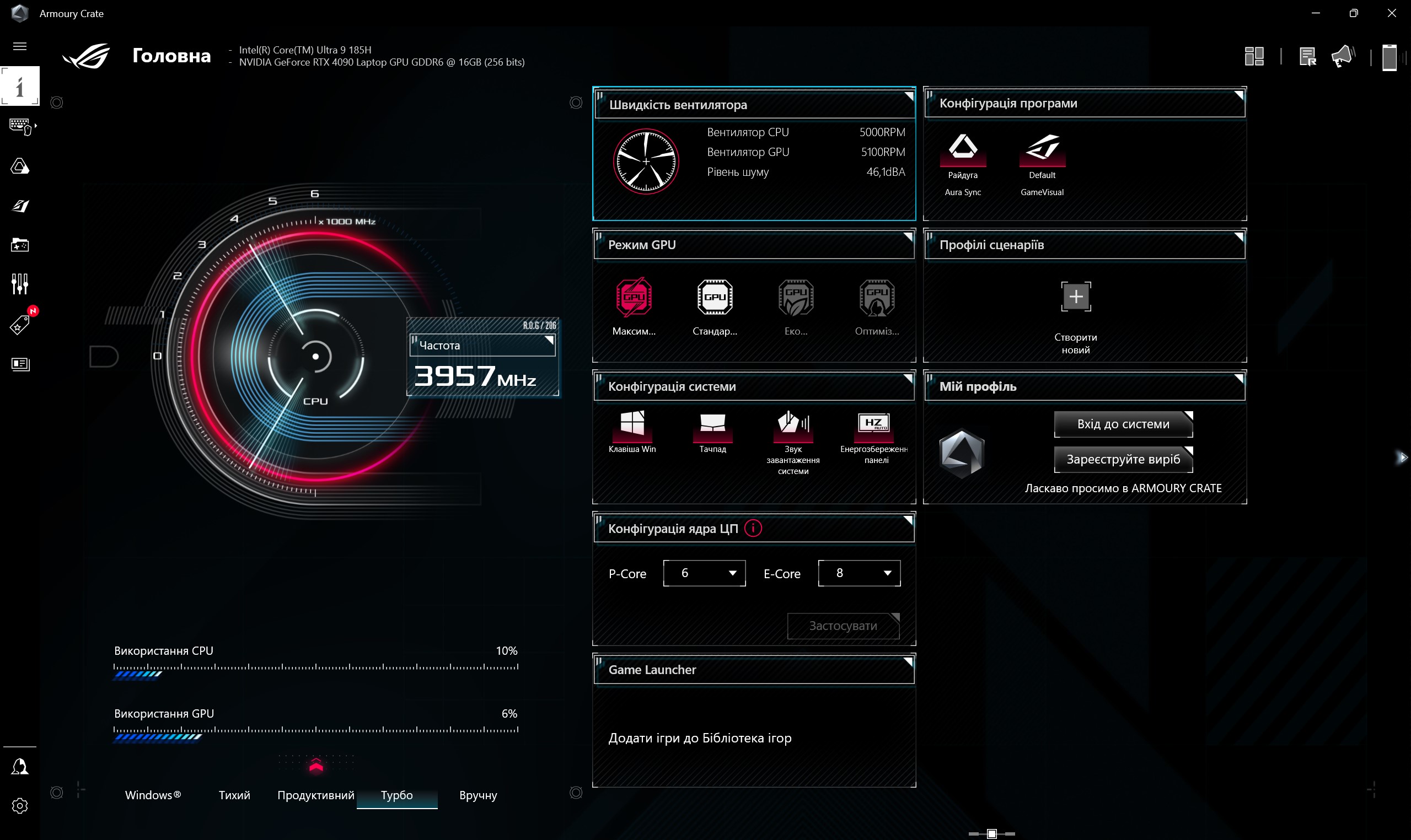Click the Зареєструйте виріб button
Image resolution: width=1411 pixels, height=840 pixels.
1123,459
